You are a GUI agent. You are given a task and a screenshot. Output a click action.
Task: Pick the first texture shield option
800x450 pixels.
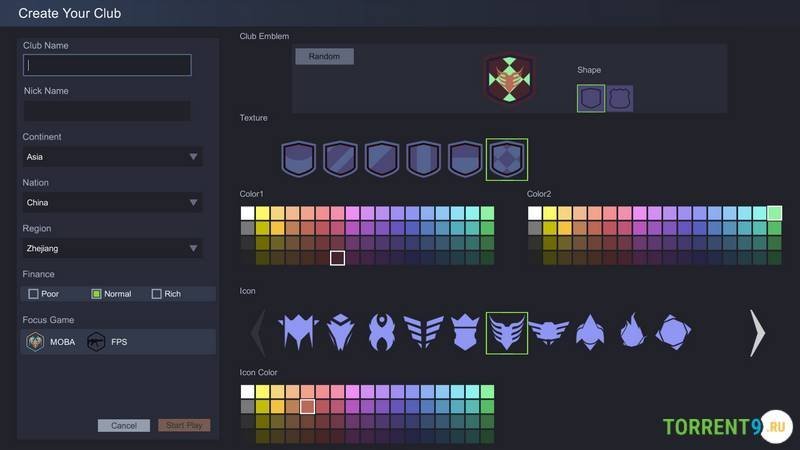(298, 159)
